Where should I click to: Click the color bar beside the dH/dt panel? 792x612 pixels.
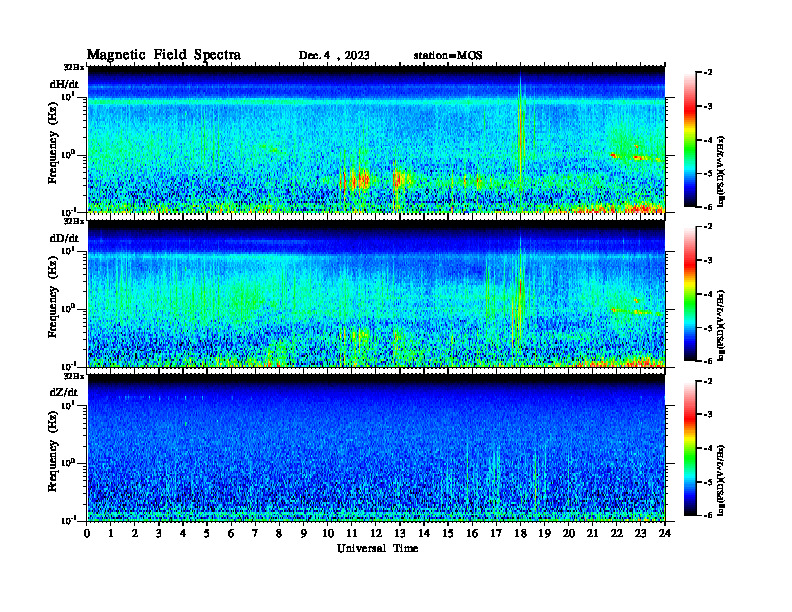[690, 140]
